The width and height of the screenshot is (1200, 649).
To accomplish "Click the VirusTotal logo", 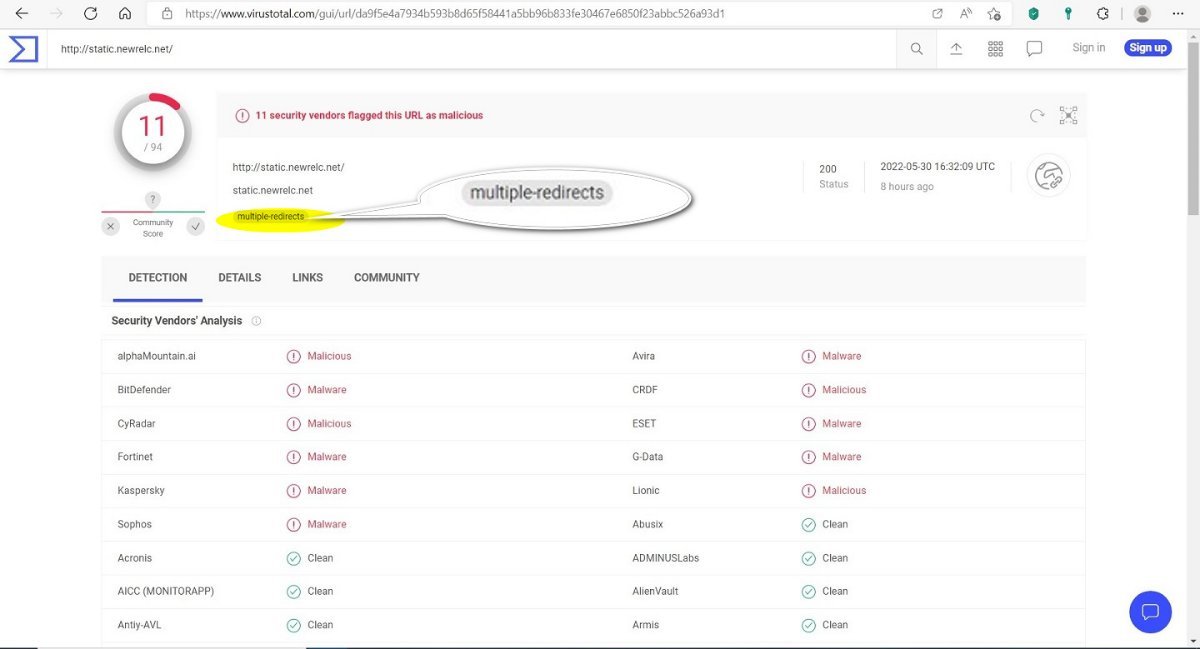I will tap(23, 48).
